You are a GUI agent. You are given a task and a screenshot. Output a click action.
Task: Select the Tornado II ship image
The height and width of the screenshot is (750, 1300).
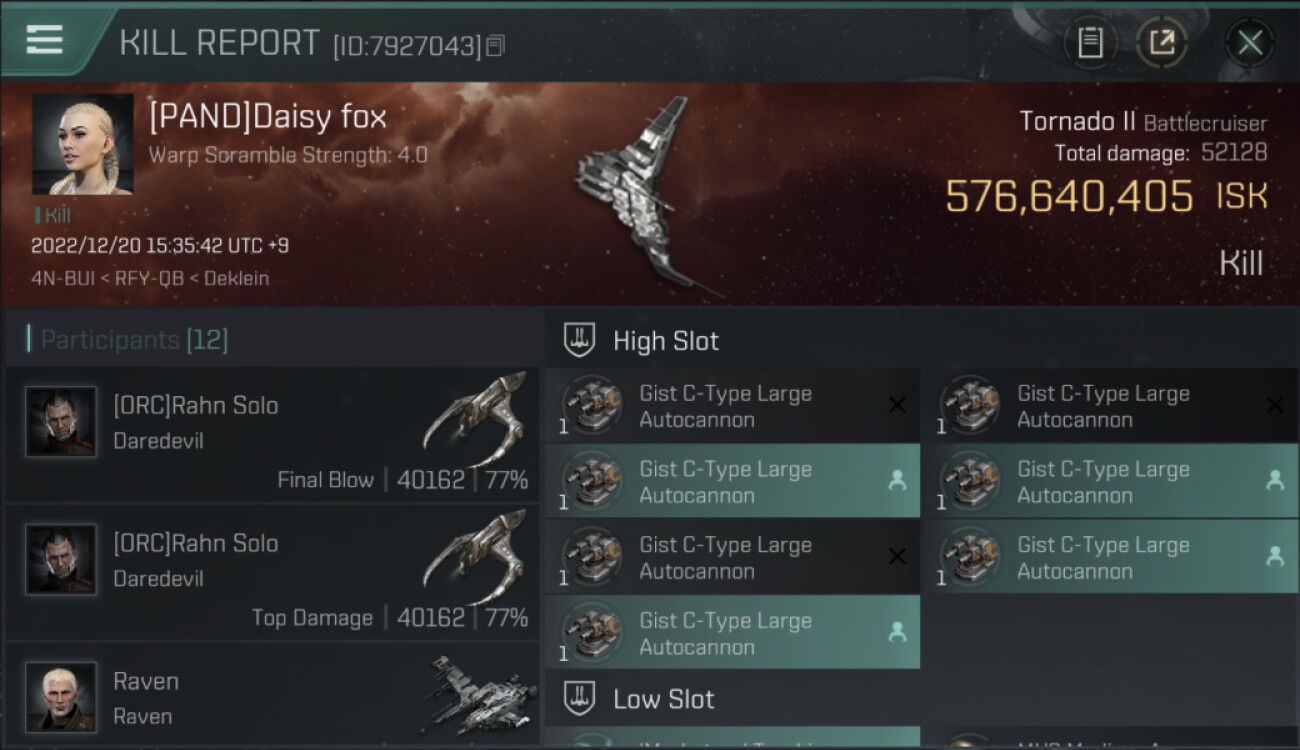(x=640, y=195)
